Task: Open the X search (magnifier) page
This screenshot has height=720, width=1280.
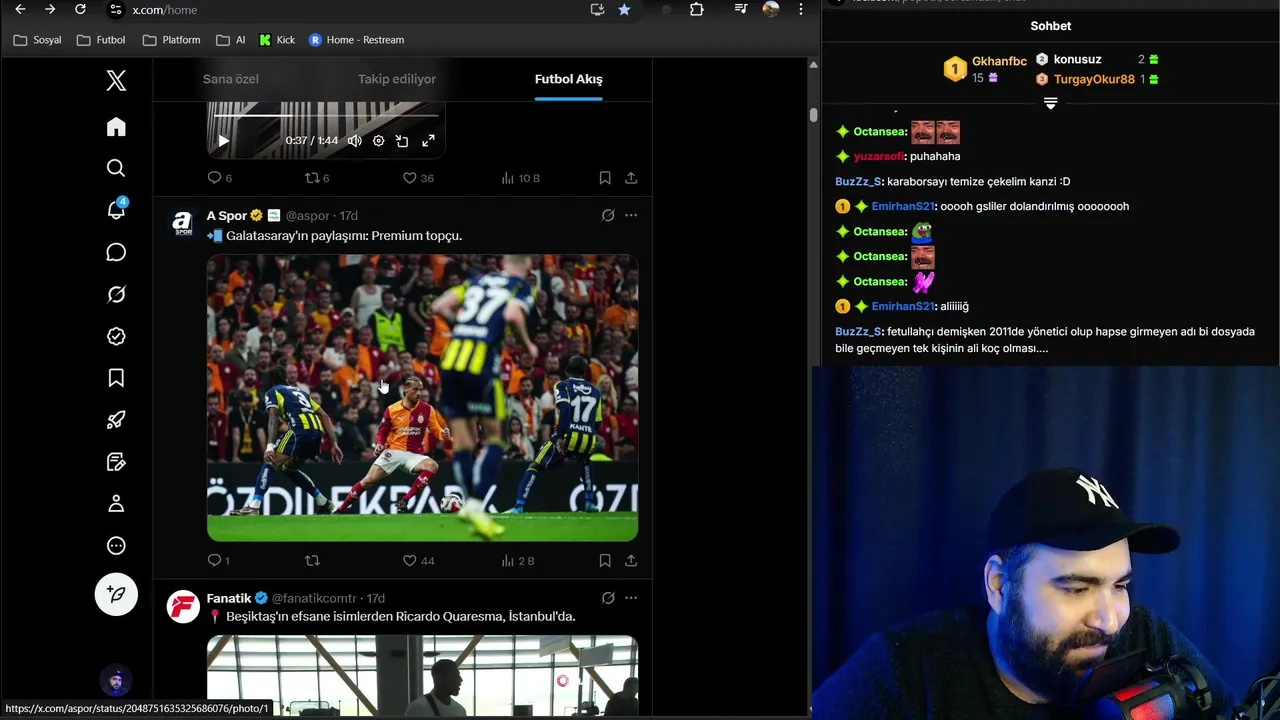Action: [116, 168]
